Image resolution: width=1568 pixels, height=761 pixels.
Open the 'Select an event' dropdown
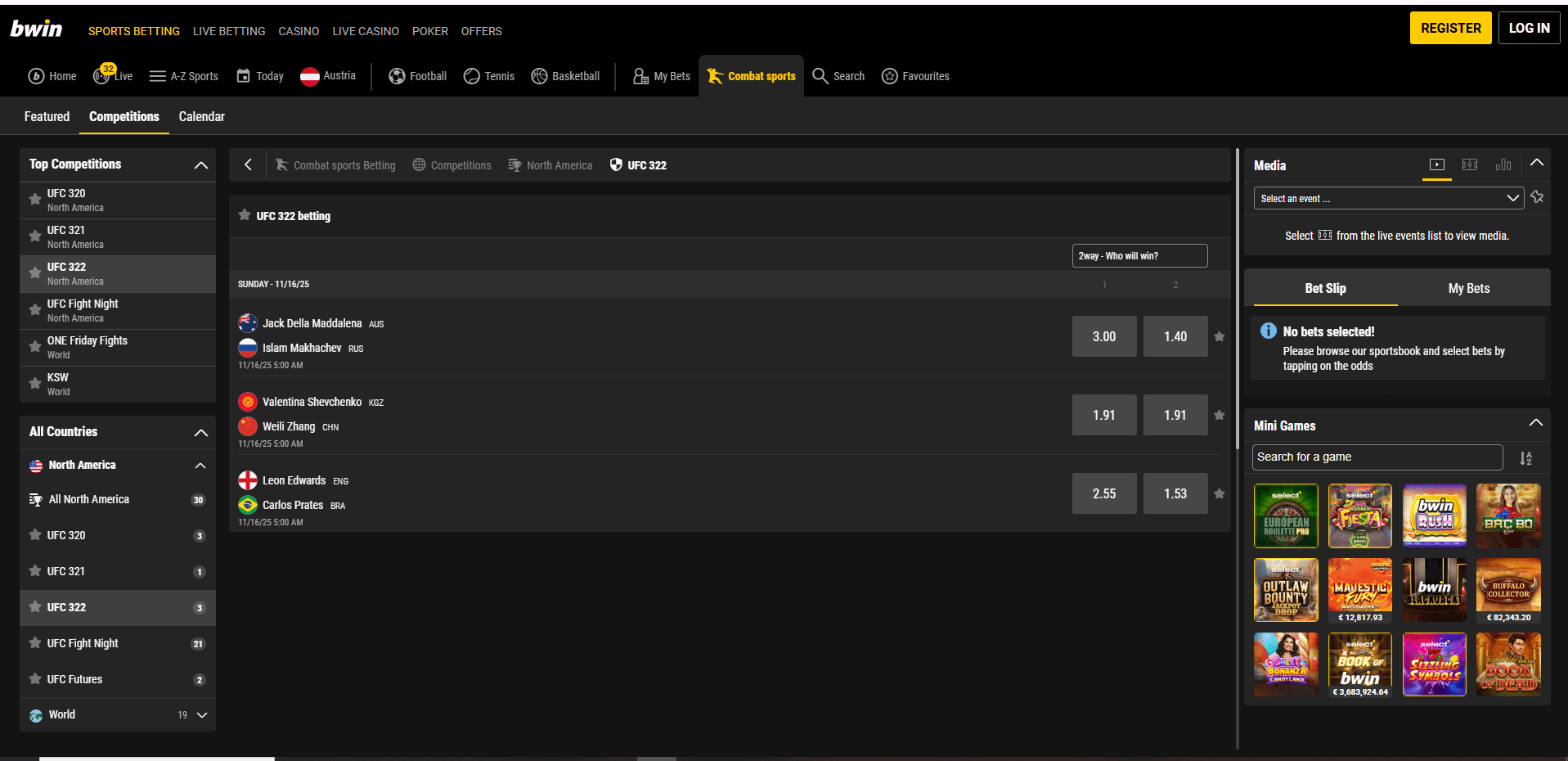click(x=1387, y=198)
